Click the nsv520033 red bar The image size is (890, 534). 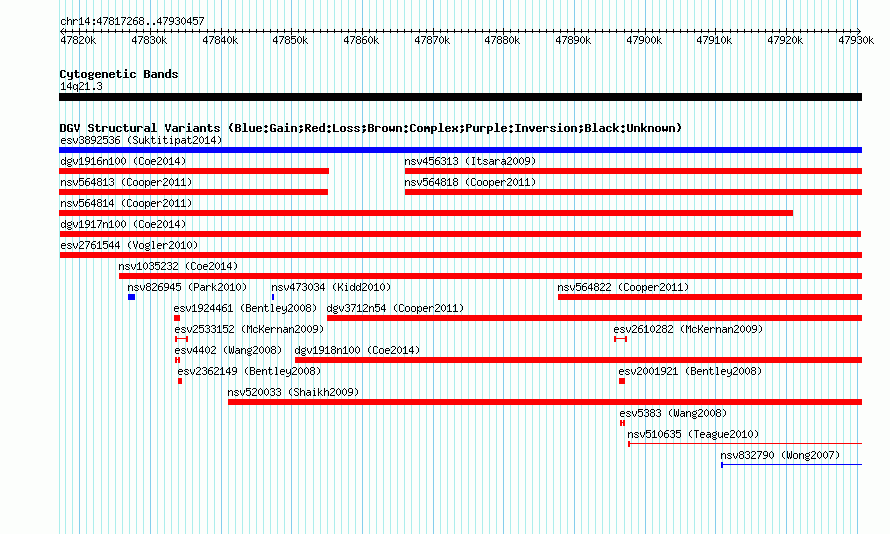point(545,402)
